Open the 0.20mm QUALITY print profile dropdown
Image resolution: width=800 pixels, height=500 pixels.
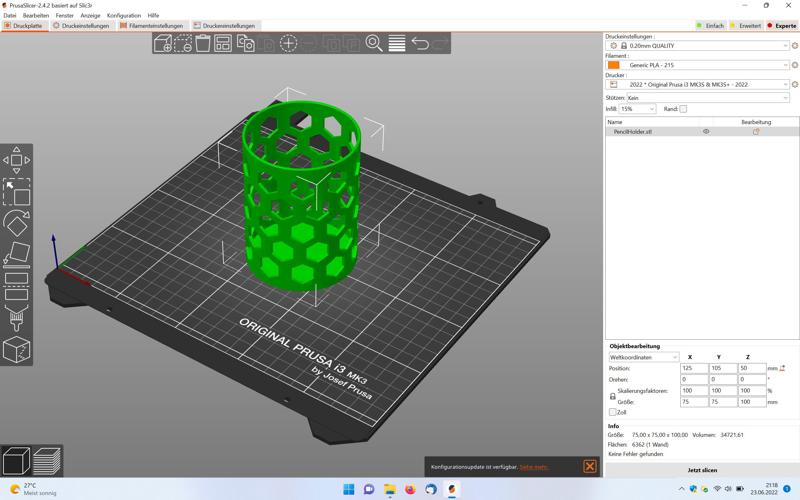(697, 46)
